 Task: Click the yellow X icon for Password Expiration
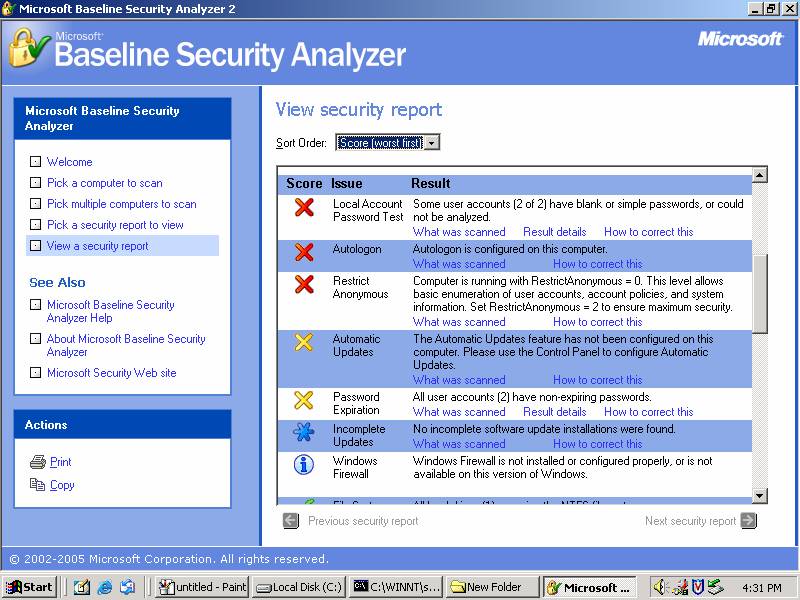[x=304, y=401]
